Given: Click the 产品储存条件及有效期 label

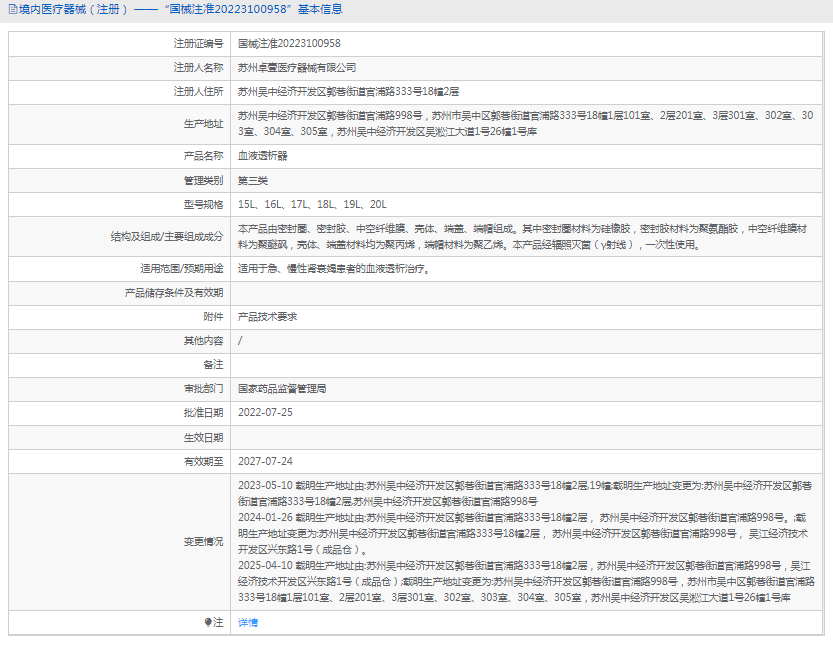Looking at the screenshot, I should click(174, 293).
